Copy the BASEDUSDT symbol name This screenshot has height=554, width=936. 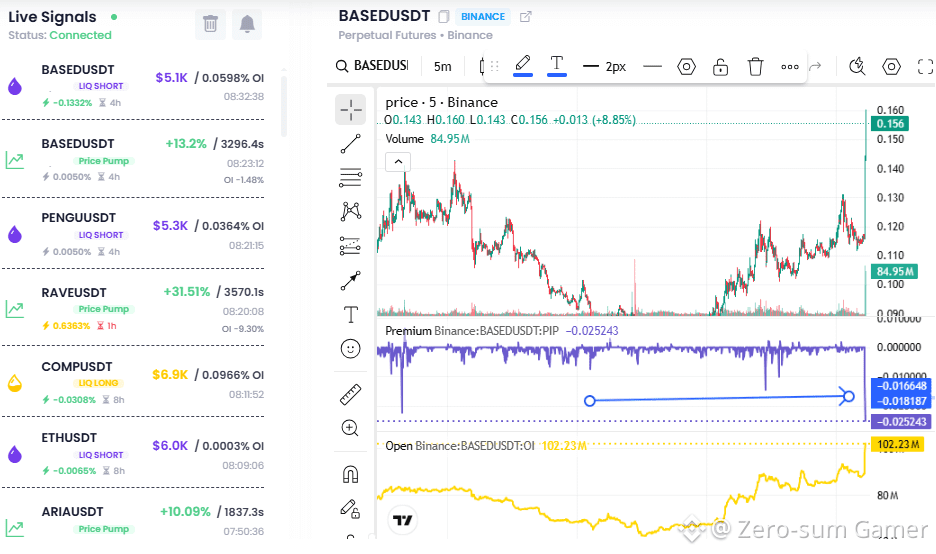pyautogui.click(x=444, y=17)
